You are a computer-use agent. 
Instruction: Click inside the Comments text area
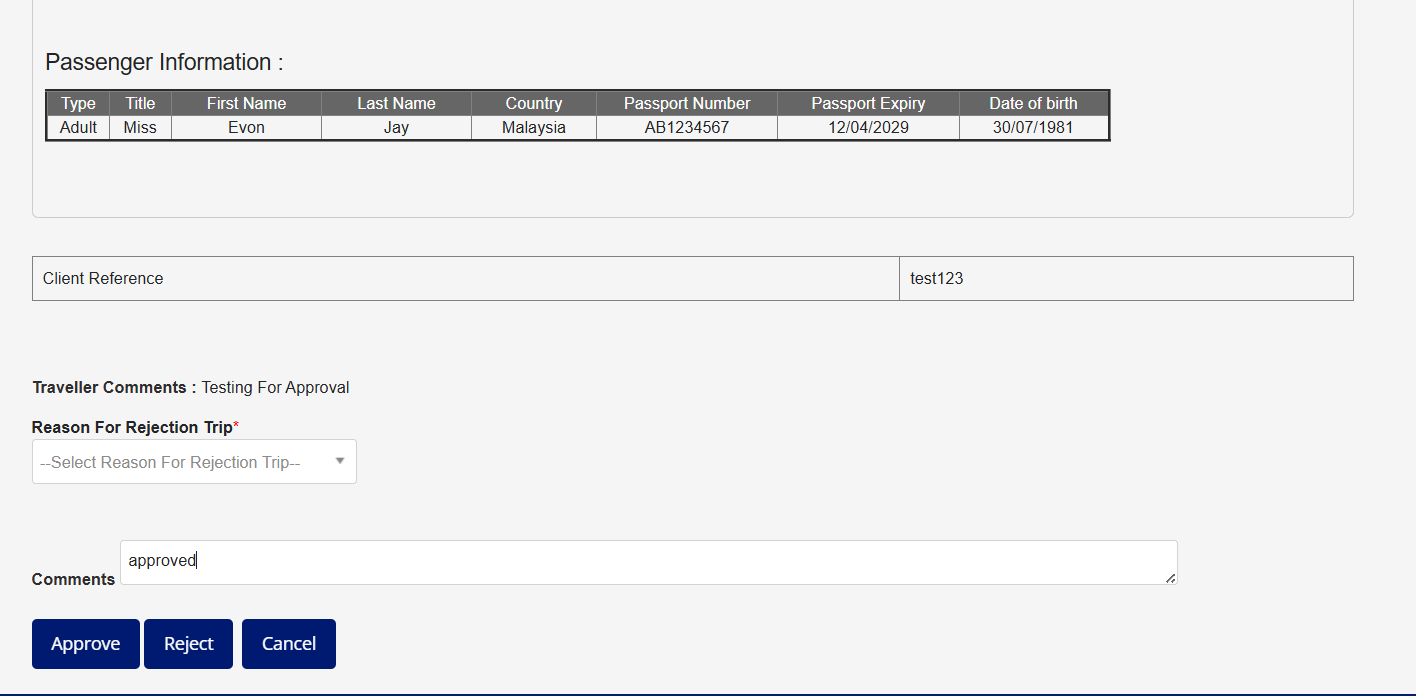(x=600, y=562)
